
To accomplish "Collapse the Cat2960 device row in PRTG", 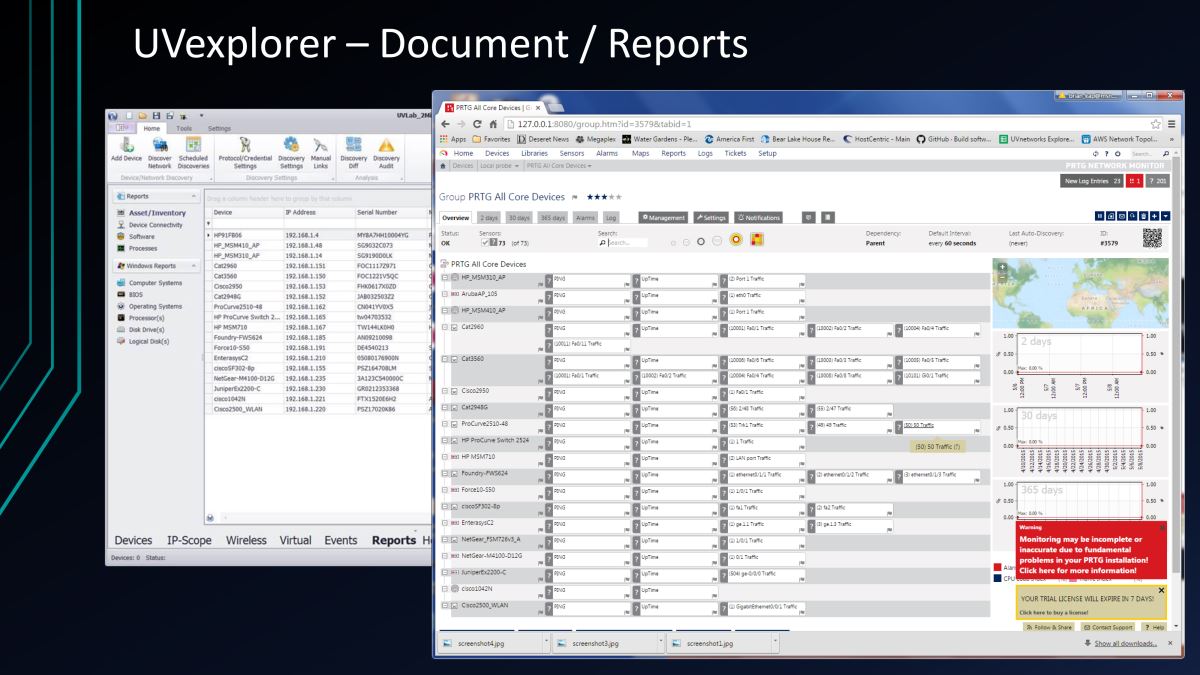I will point(445,327).
